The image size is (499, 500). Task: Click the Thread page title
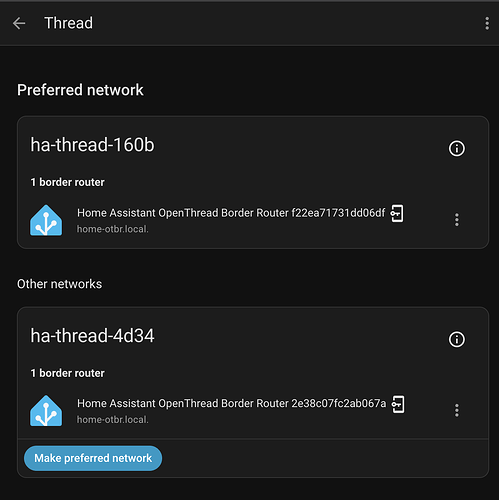pyautogui.click(x=69, y=23)
